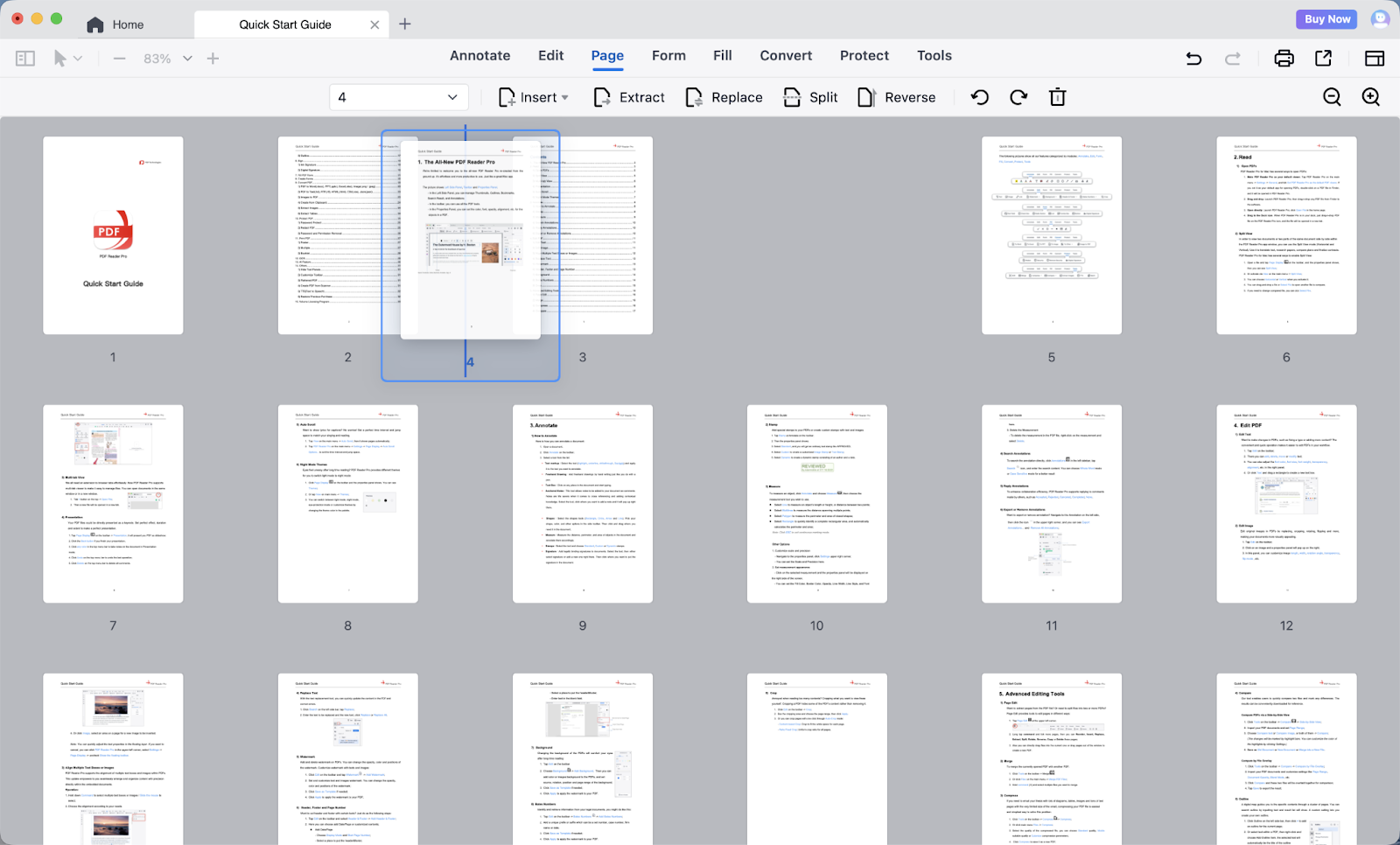Undo the last action

click(1193, 59)
